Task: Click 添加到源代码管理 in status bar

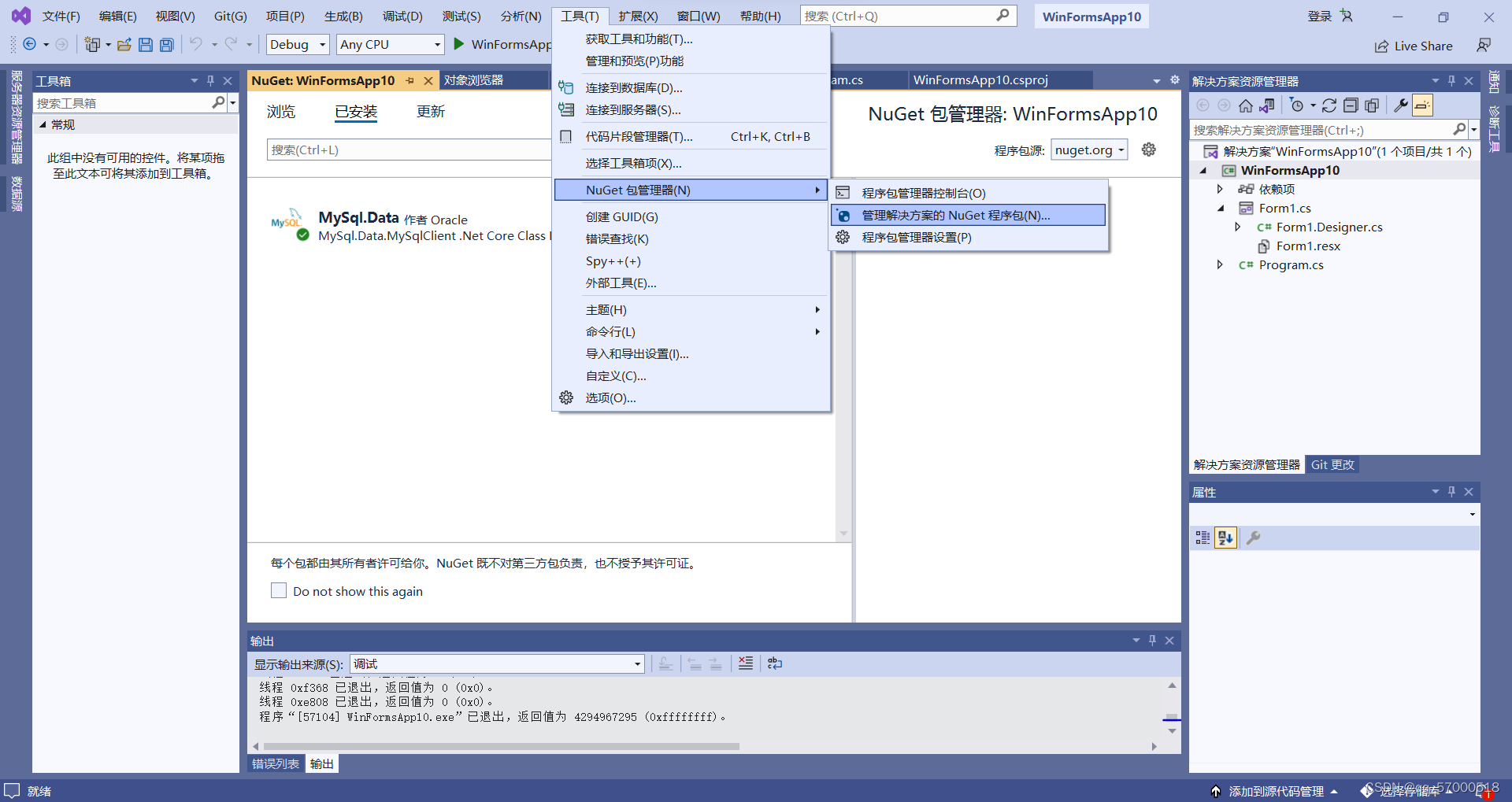Action: click(x=1276, y=791)
